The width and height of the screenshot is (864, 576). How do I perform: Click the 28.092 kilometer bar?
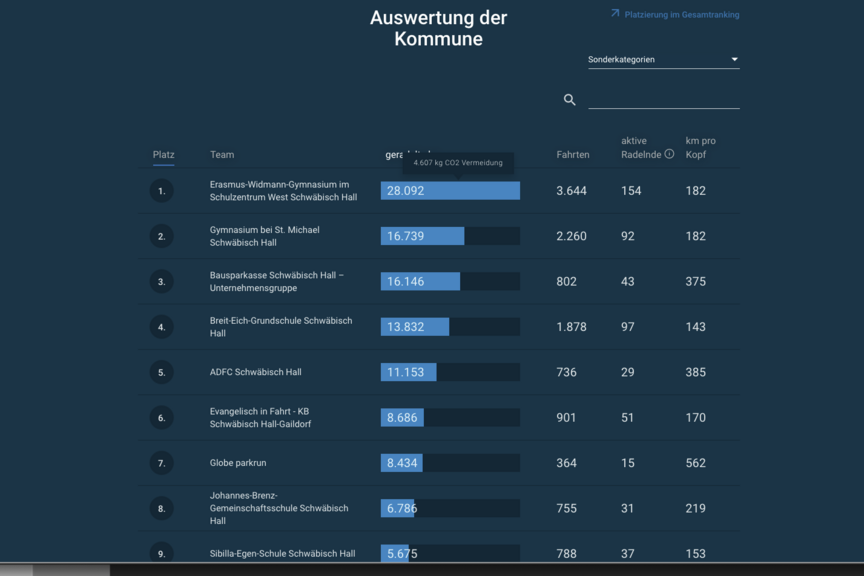tap(450, 191)
